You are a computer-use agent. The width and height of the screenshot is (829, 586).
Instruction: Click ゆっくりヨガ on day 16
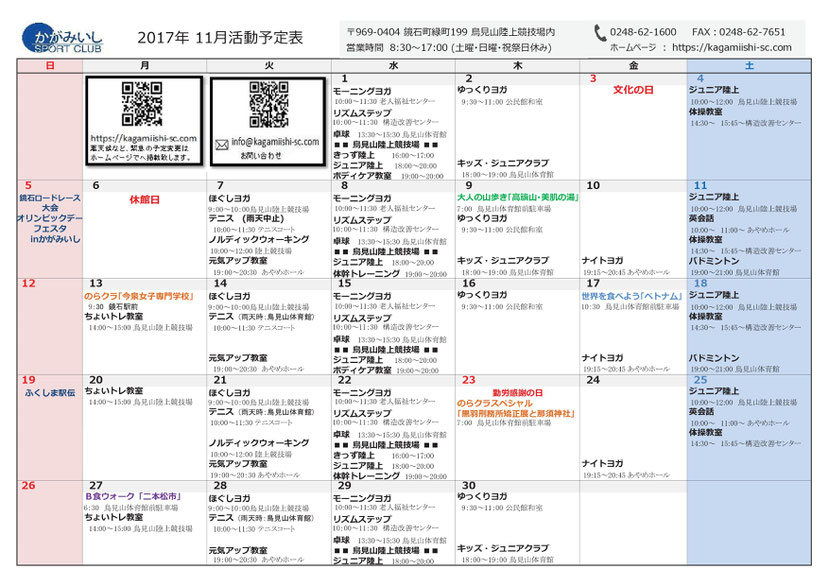click(x=482, y=295)
